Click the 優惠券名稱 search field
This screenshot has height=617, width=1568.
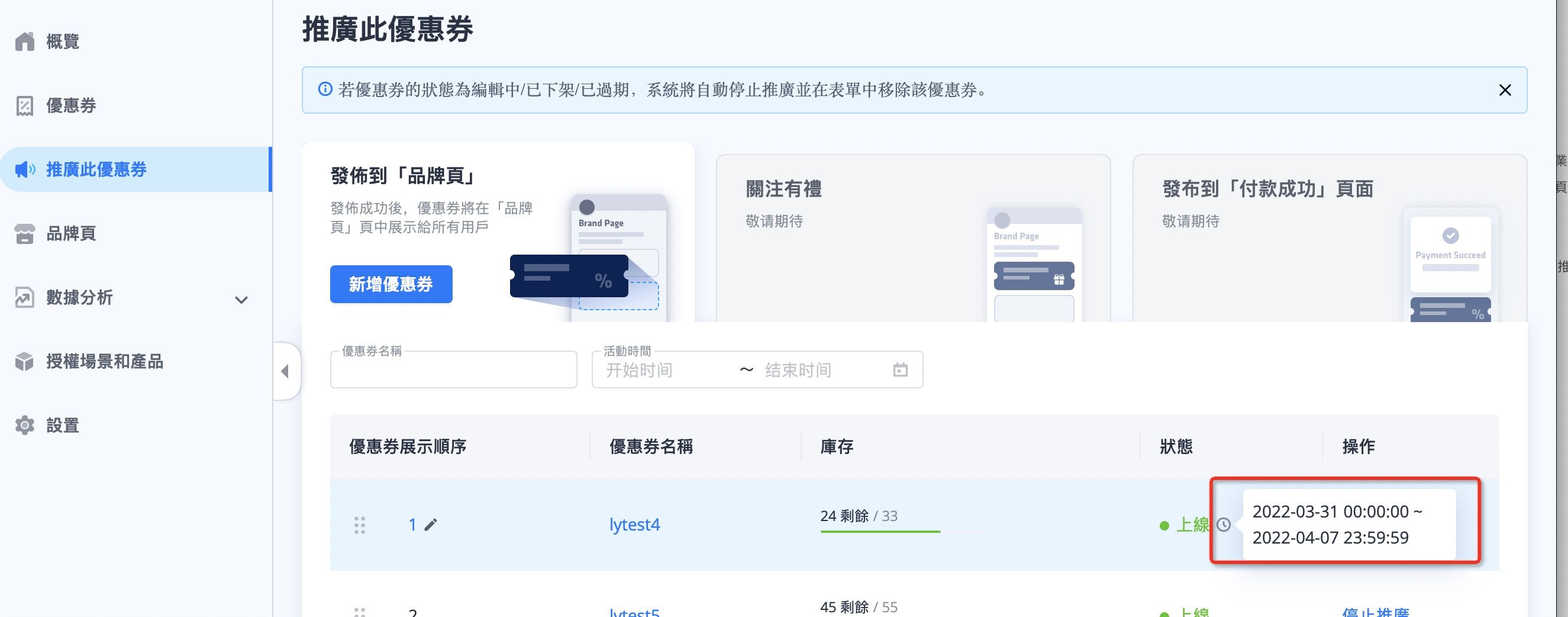pos(453,369)
